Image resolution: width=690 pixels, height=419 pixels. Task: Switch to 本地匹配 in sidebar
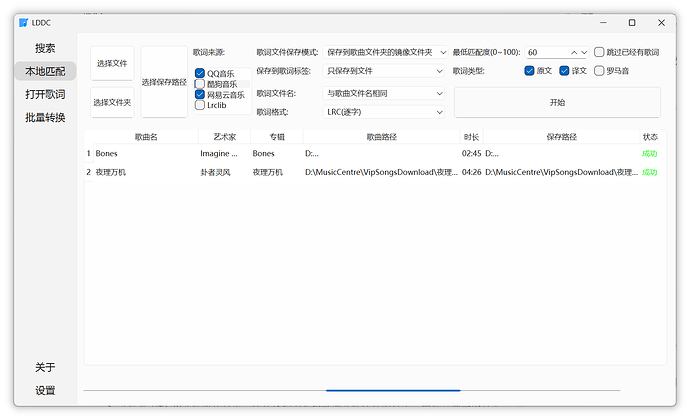point(45,71)
